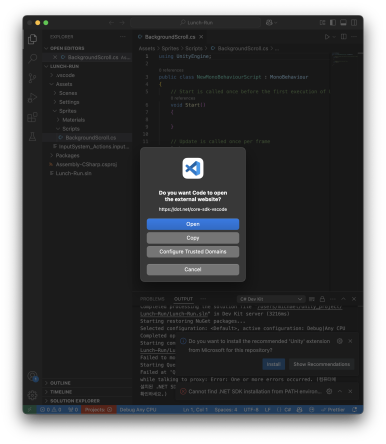
Task: Open the C# Dev Kit output channel dropdown
Action: [271, 299]
